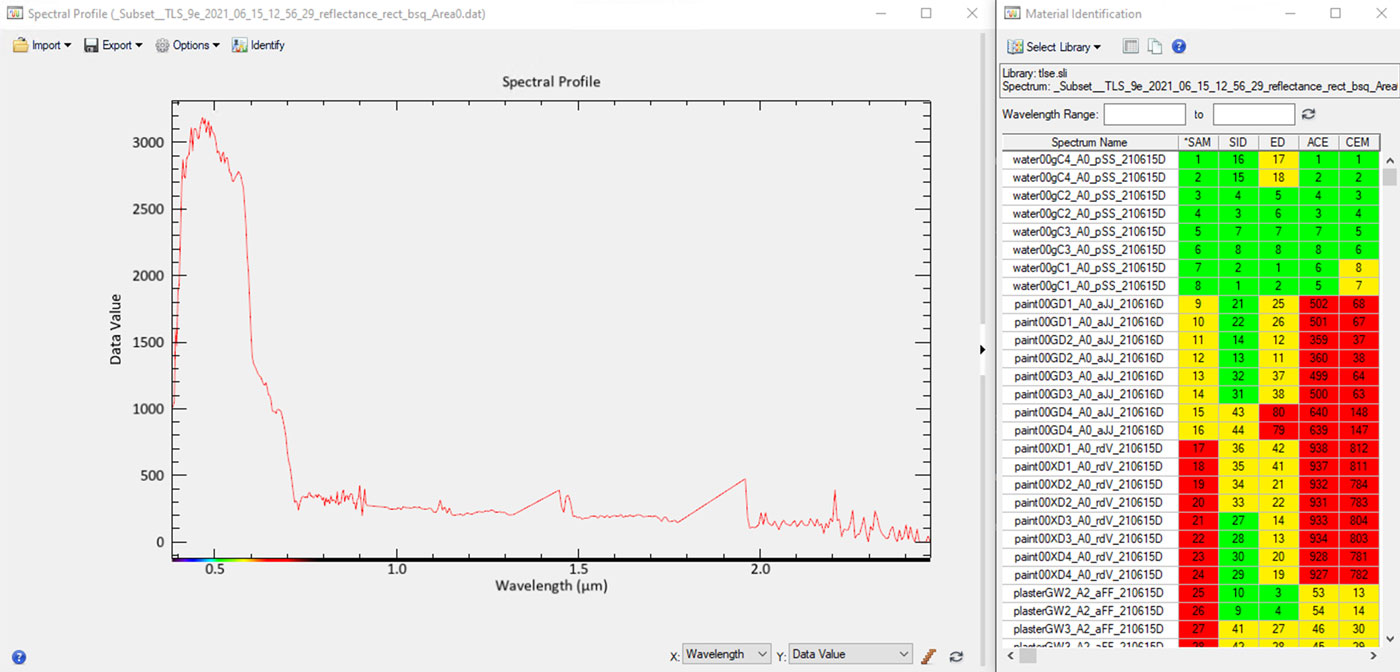This screenshot has height=672, width=1400.
Task: Click the brown stairs icon beside Y dropdown
Action: [x=929, y=655]
